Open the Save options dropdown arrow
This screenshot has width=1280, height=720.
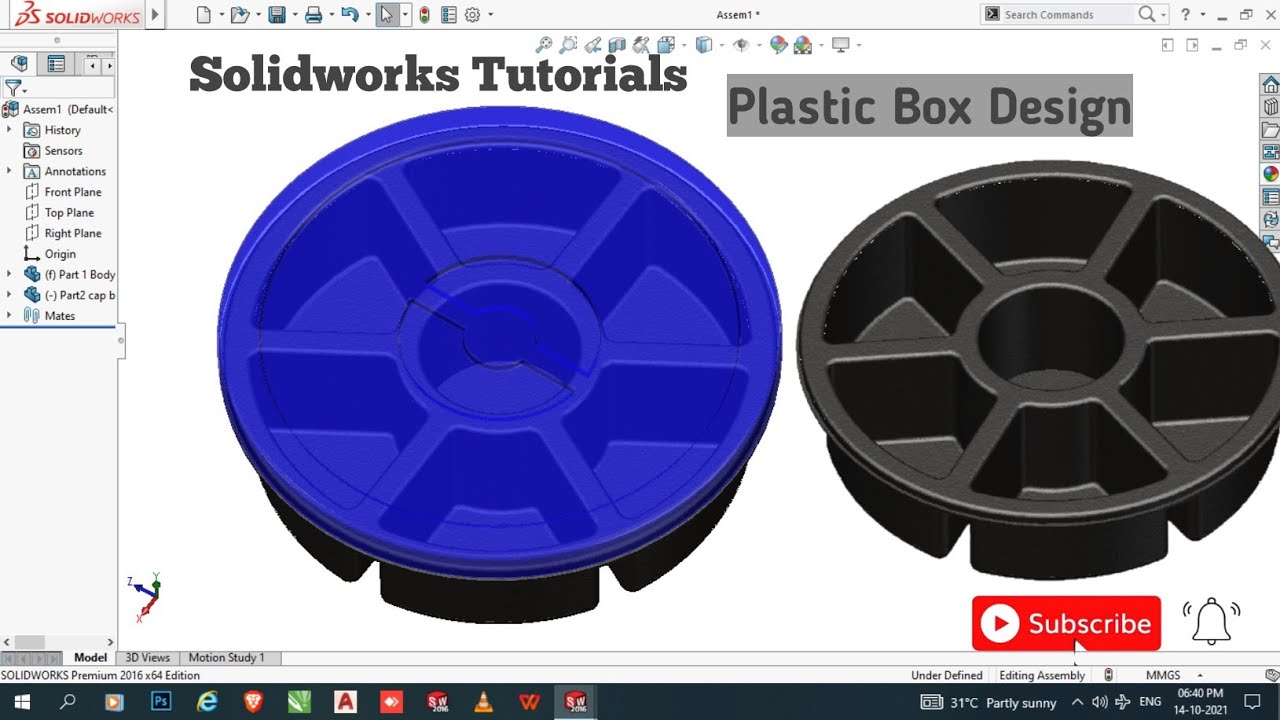(x=294, y=15)
